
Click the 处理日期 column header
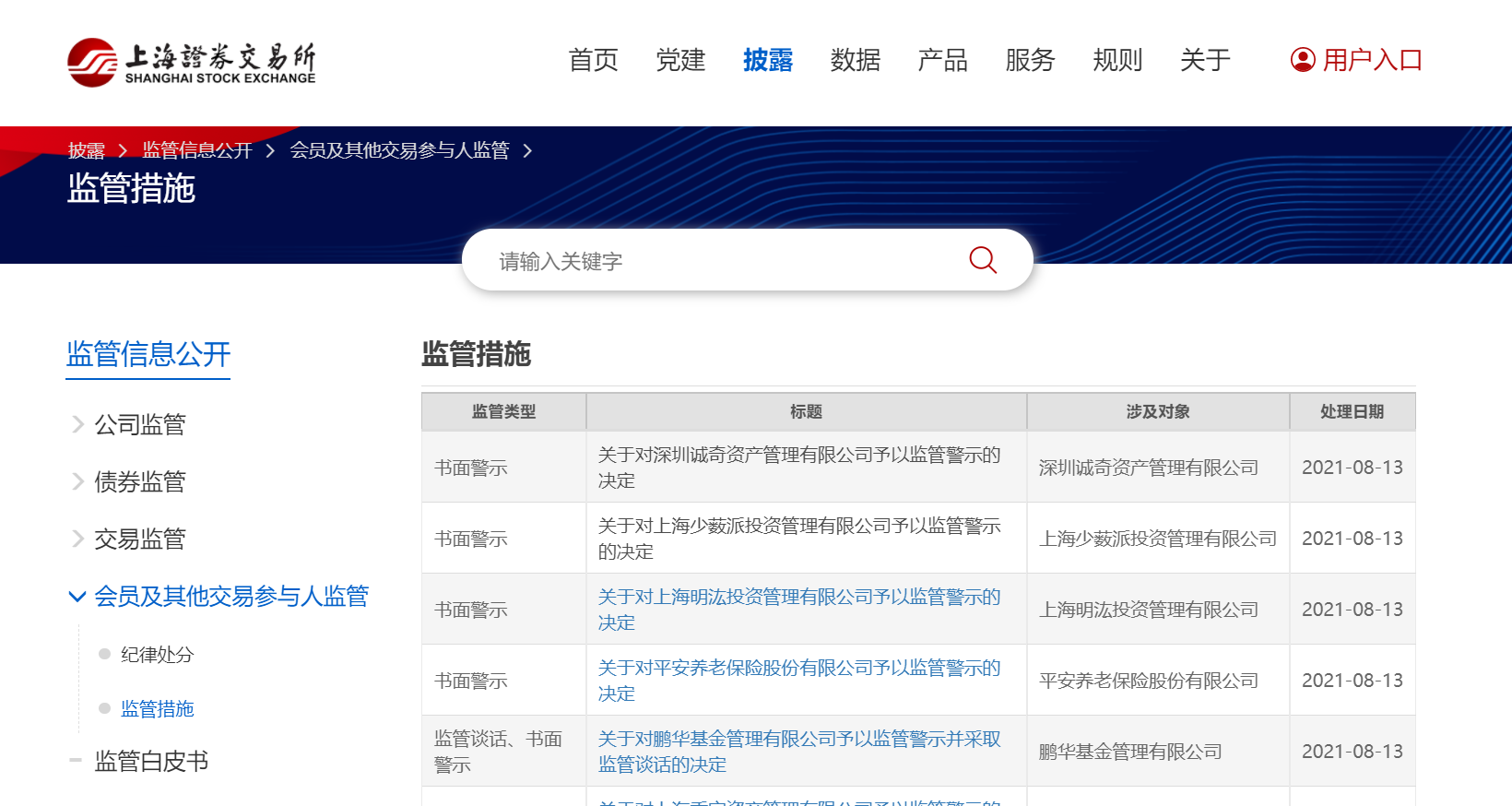(1353, 411)
